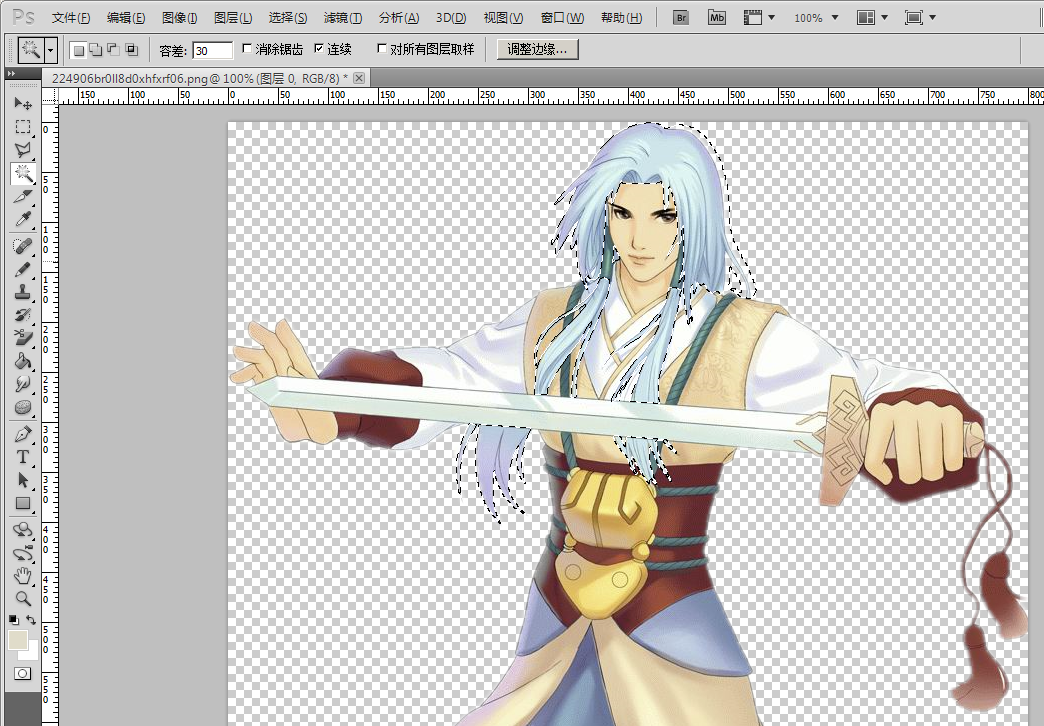
Task: Activate the Horizontal Type tool
Action: pyautogui.click(x=23, y=457)
